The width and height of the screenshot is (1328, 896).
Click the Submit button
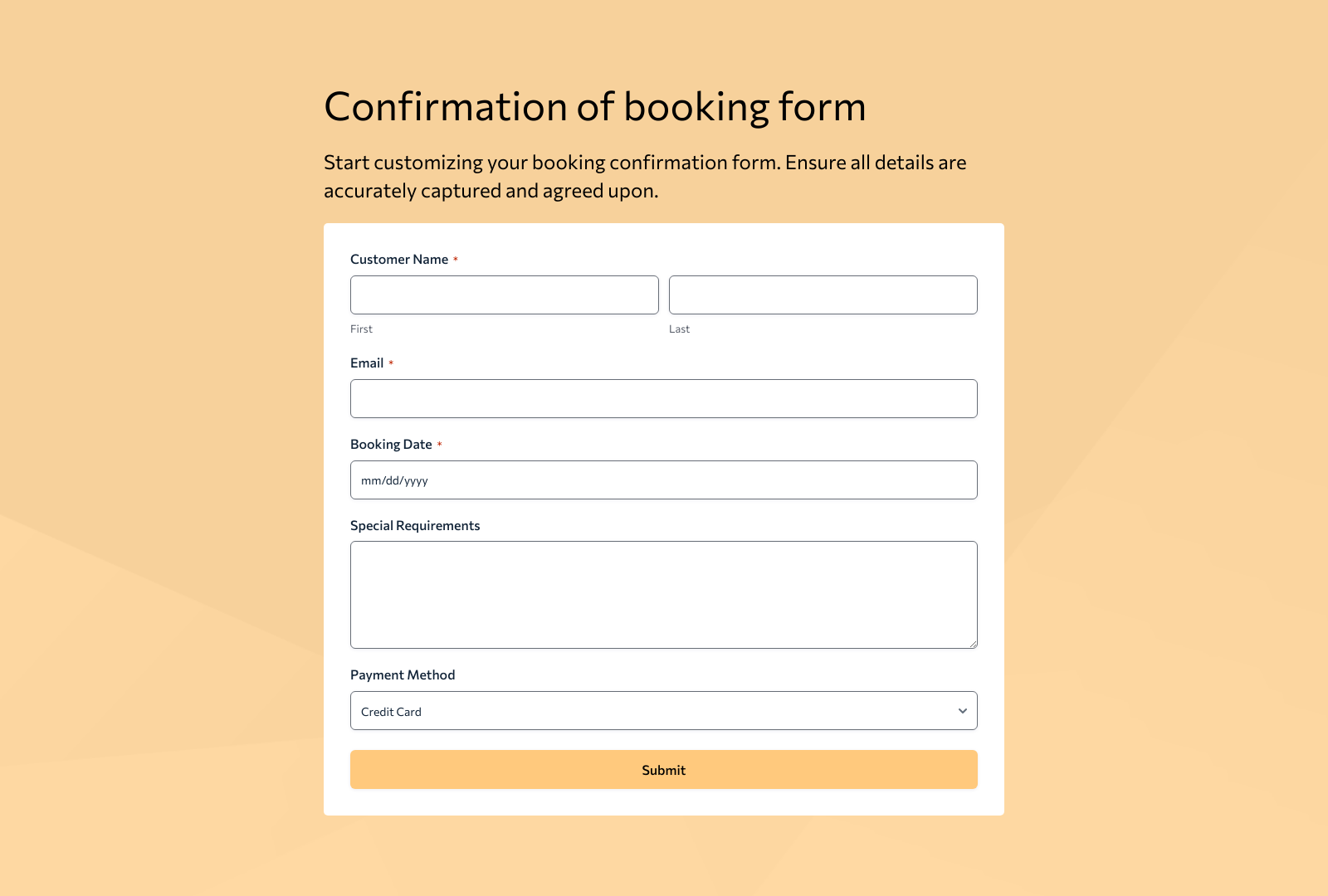click(663, 770)
